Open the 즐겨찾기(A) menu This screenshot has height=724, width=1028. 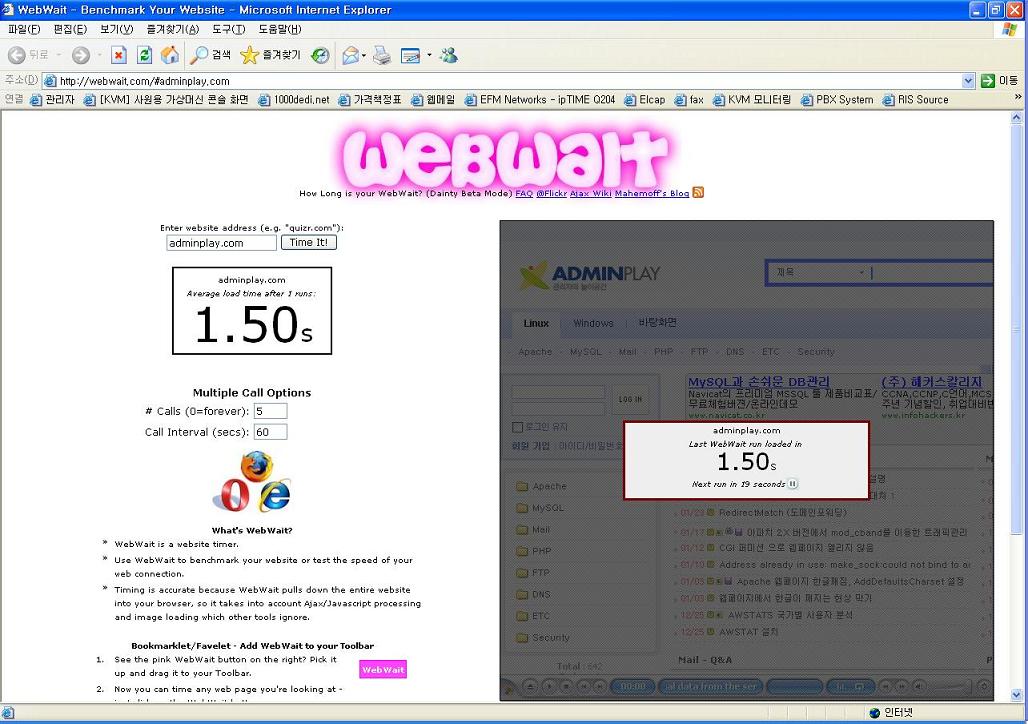pos(173,29)
